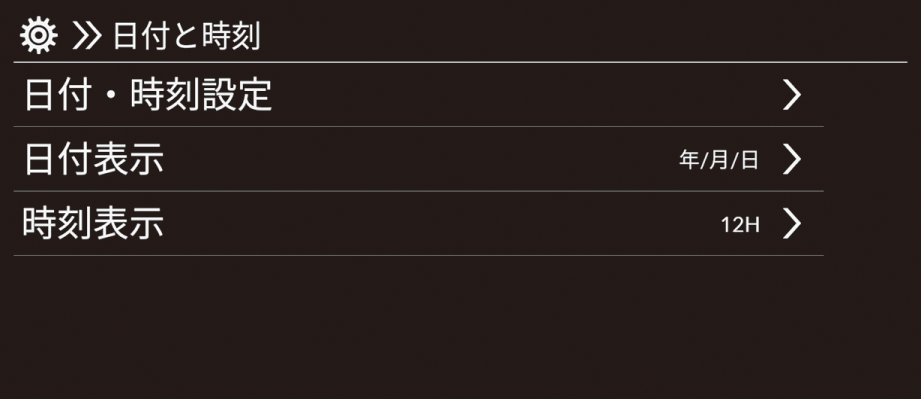Change the 12H time format value
The width and height of the screenshot is (921, 399).
pos(740,225)
